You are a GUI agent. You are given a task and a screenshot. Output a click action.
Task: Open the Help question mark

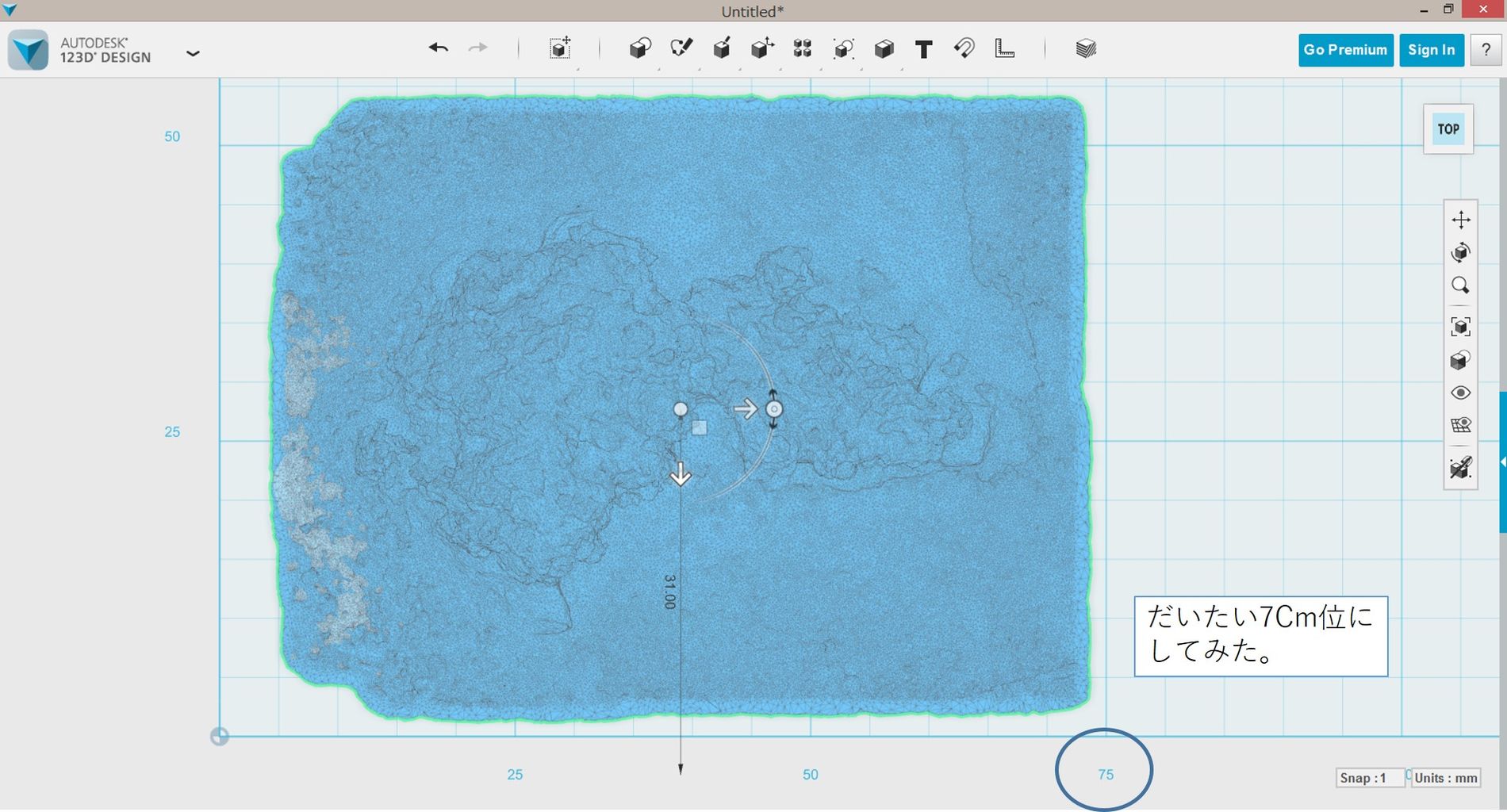click(1486, 50)
